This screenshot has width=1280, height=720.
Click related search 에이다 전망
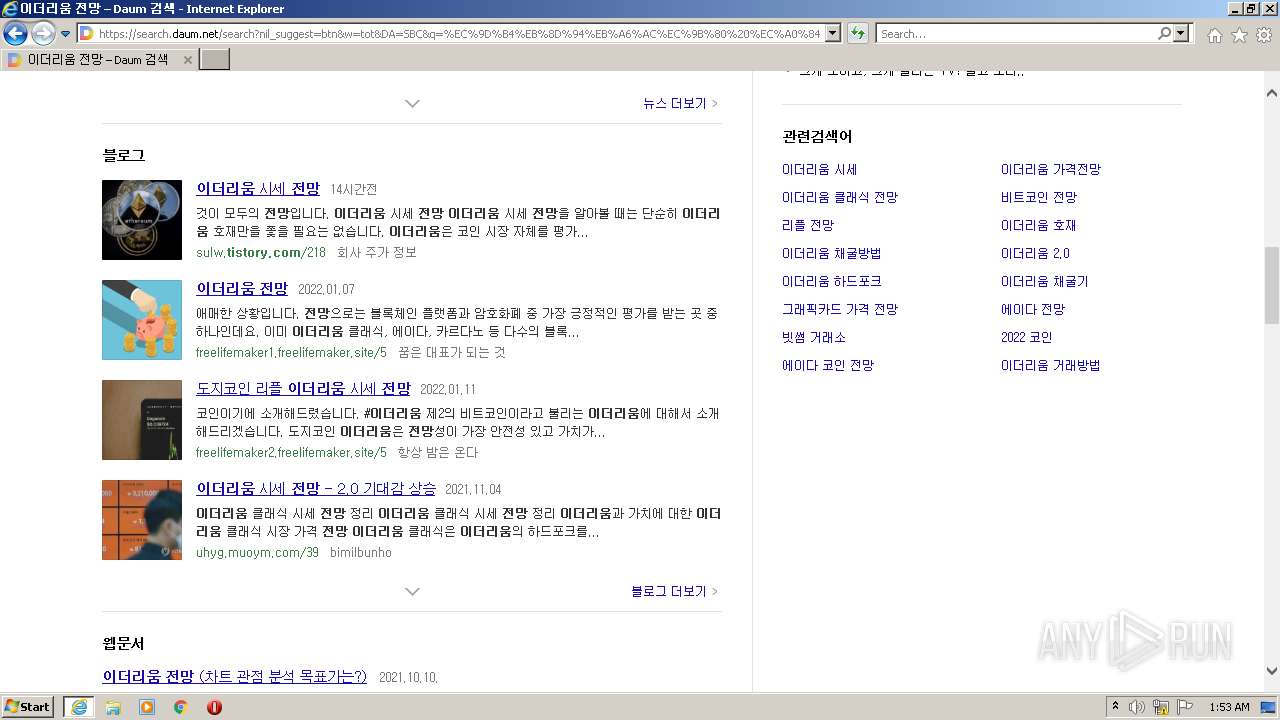click(1033, 310)
